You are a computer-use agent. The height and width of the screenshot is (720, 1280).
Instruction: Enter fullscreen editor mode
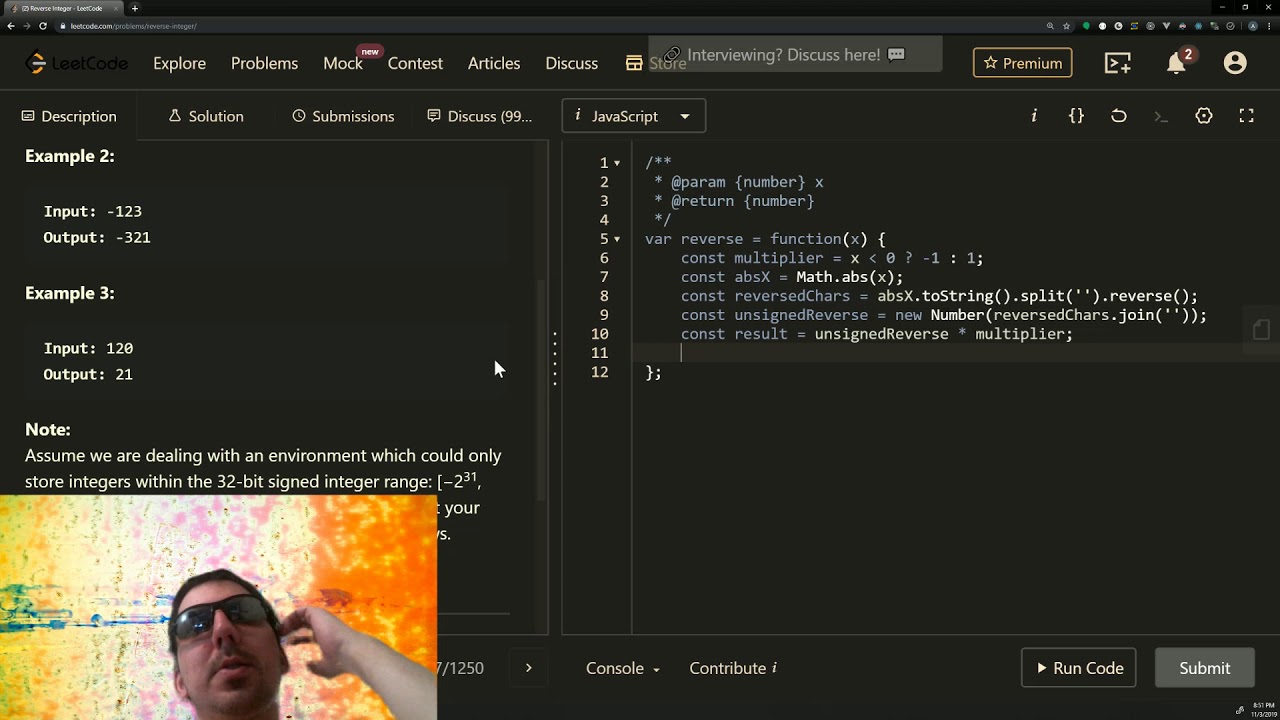click(x=1246, y=116)
